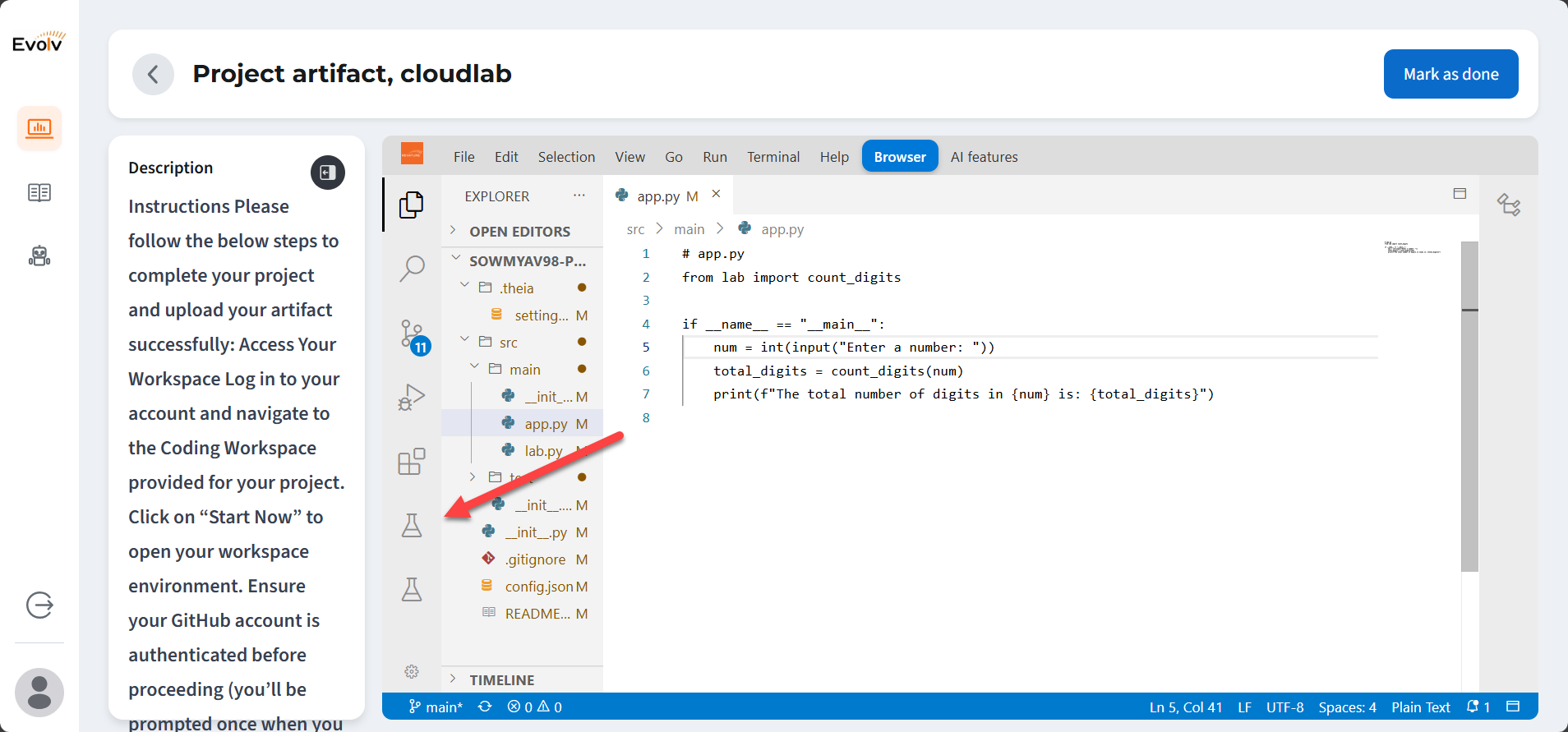Open the Run and Debug view
Viewport: 1568px width, 732px height.
(412, 398)
